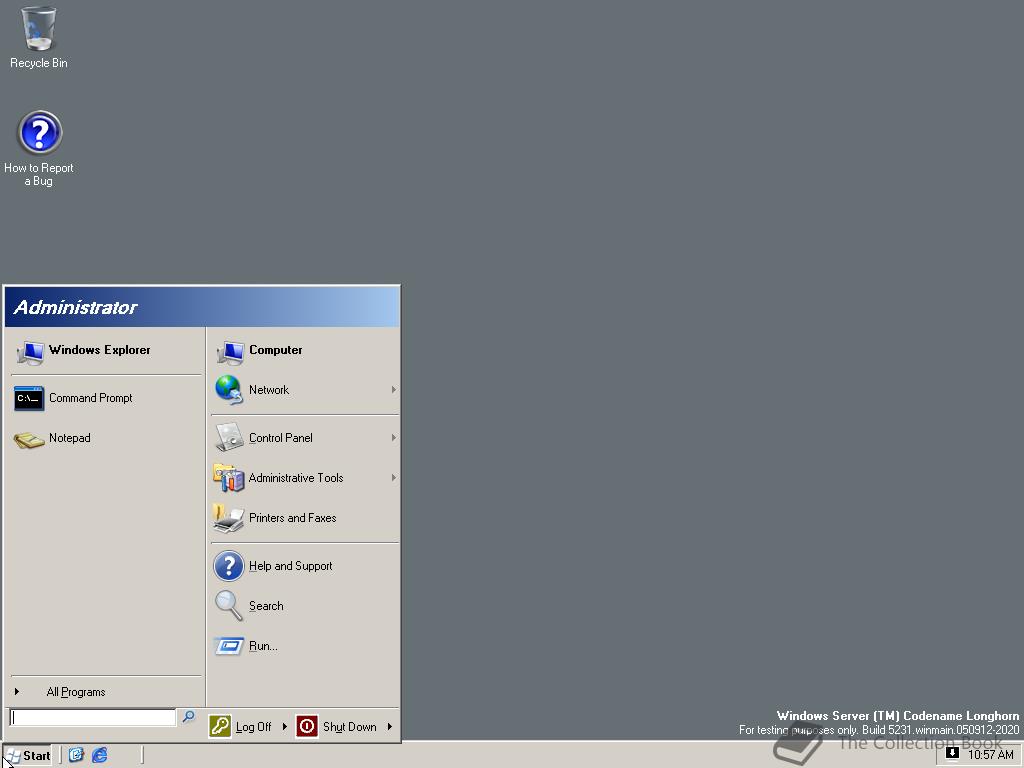Click the Administrative Tools icon
This screenshot has width=1024, height=768.
(x=229, y=478)
